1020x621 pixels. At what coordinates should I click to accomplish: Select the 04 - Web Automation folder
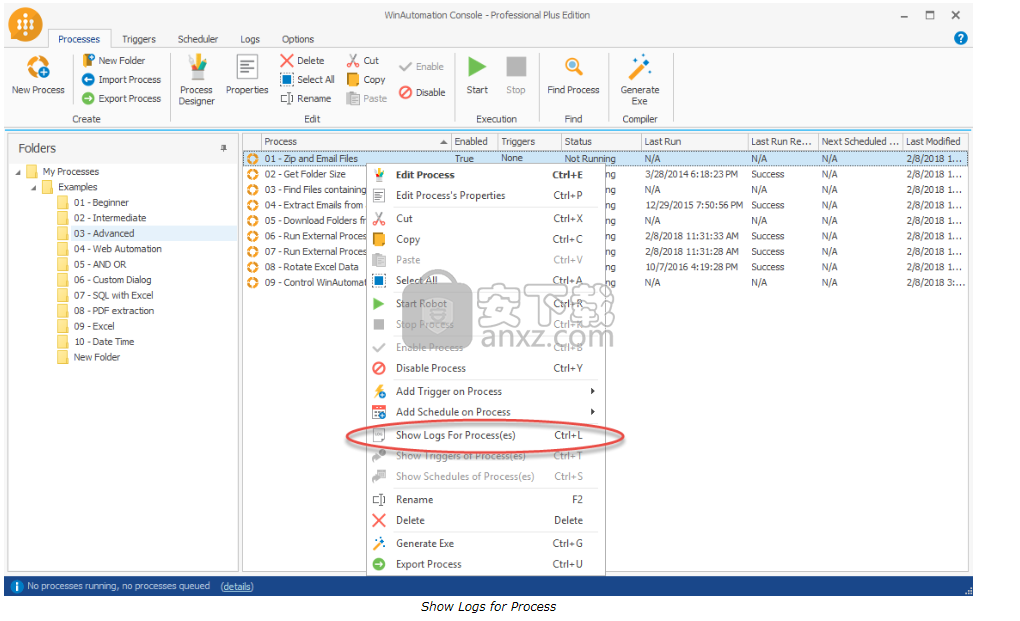click(x=117, y=249)
